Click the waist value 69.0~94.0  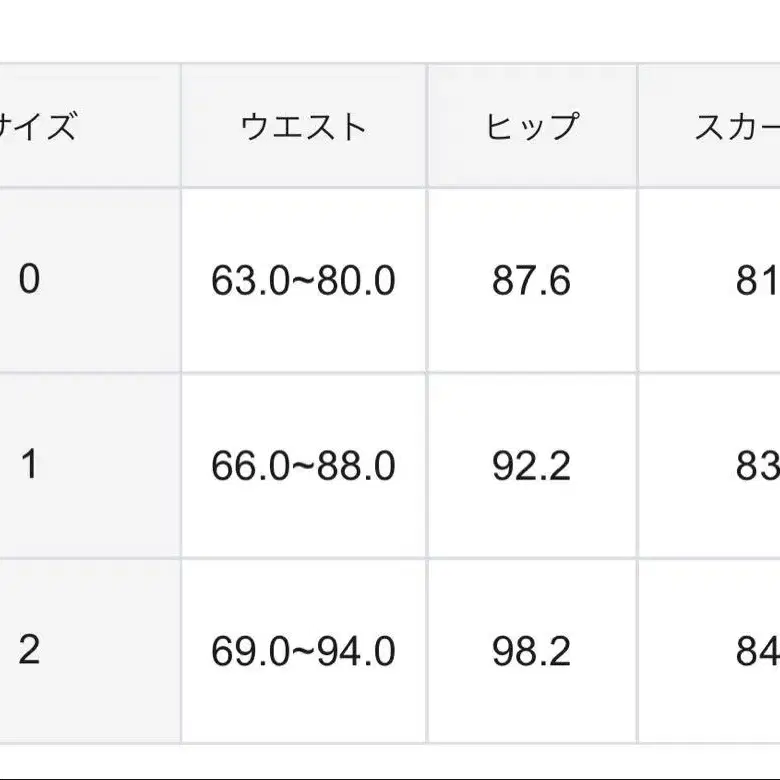pyautogui.click(x=304, y=652)
